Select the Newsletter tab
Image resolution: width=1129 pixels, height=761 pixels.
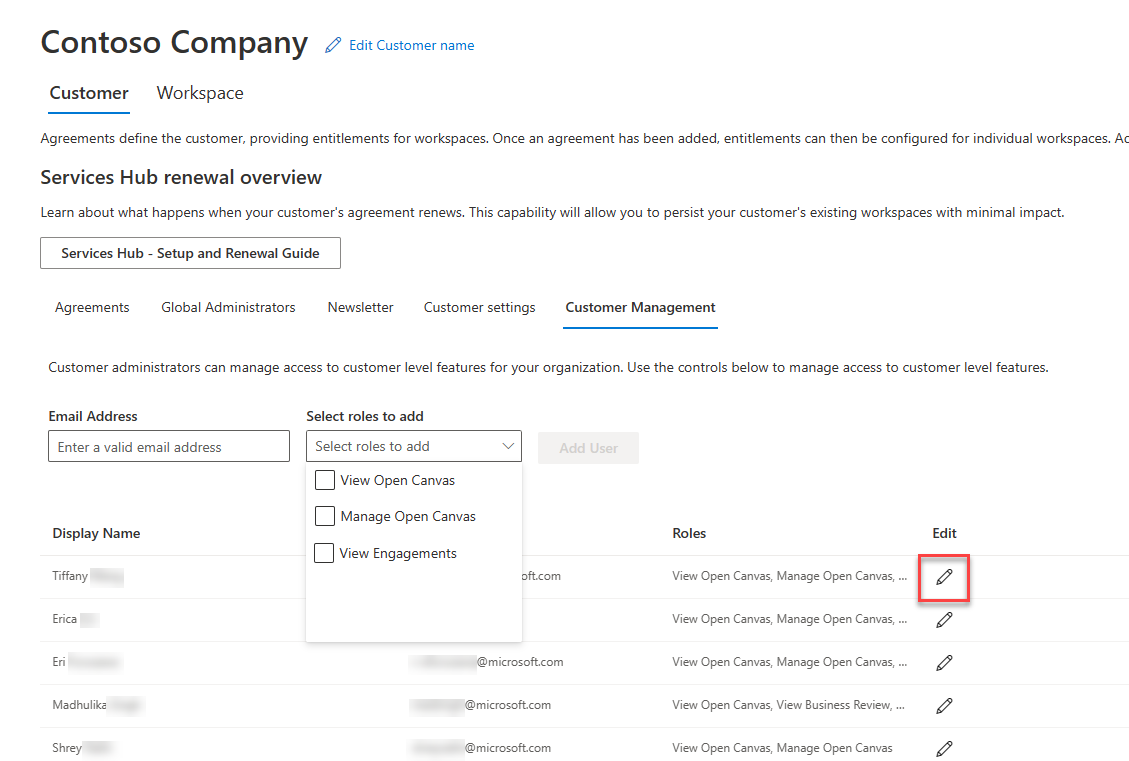pyautogui.click(x=360, y=308)
